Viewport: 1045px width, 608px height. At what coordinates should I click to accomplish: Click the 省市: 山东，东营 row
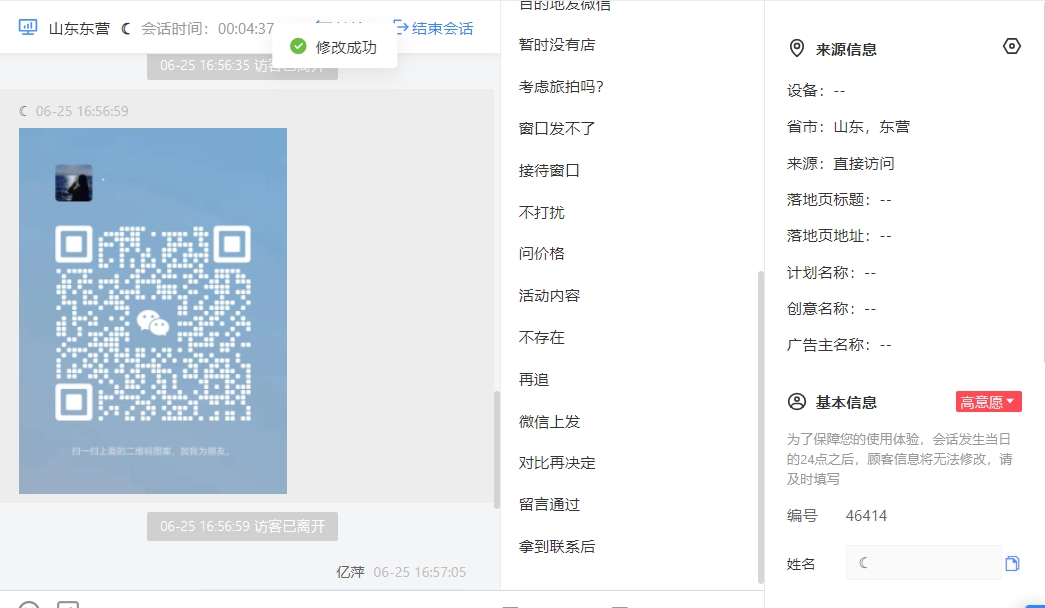pyautogui.click(x=848, y=127)
